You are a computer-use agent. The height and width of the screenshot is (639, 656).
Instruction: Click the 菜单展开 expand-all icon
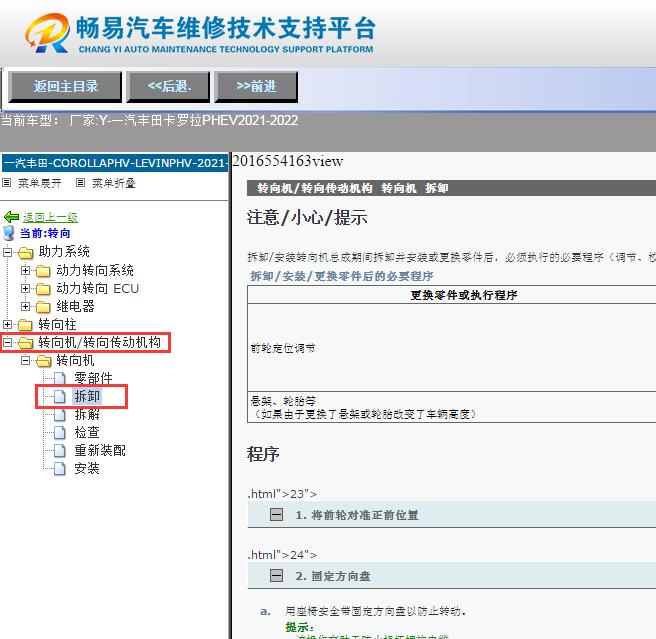7,183
